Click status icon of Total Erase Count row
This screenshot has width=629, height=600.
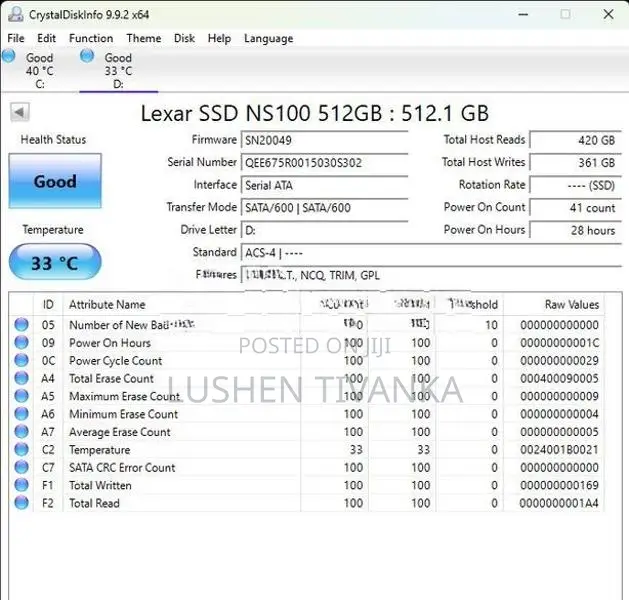point(21,378)
